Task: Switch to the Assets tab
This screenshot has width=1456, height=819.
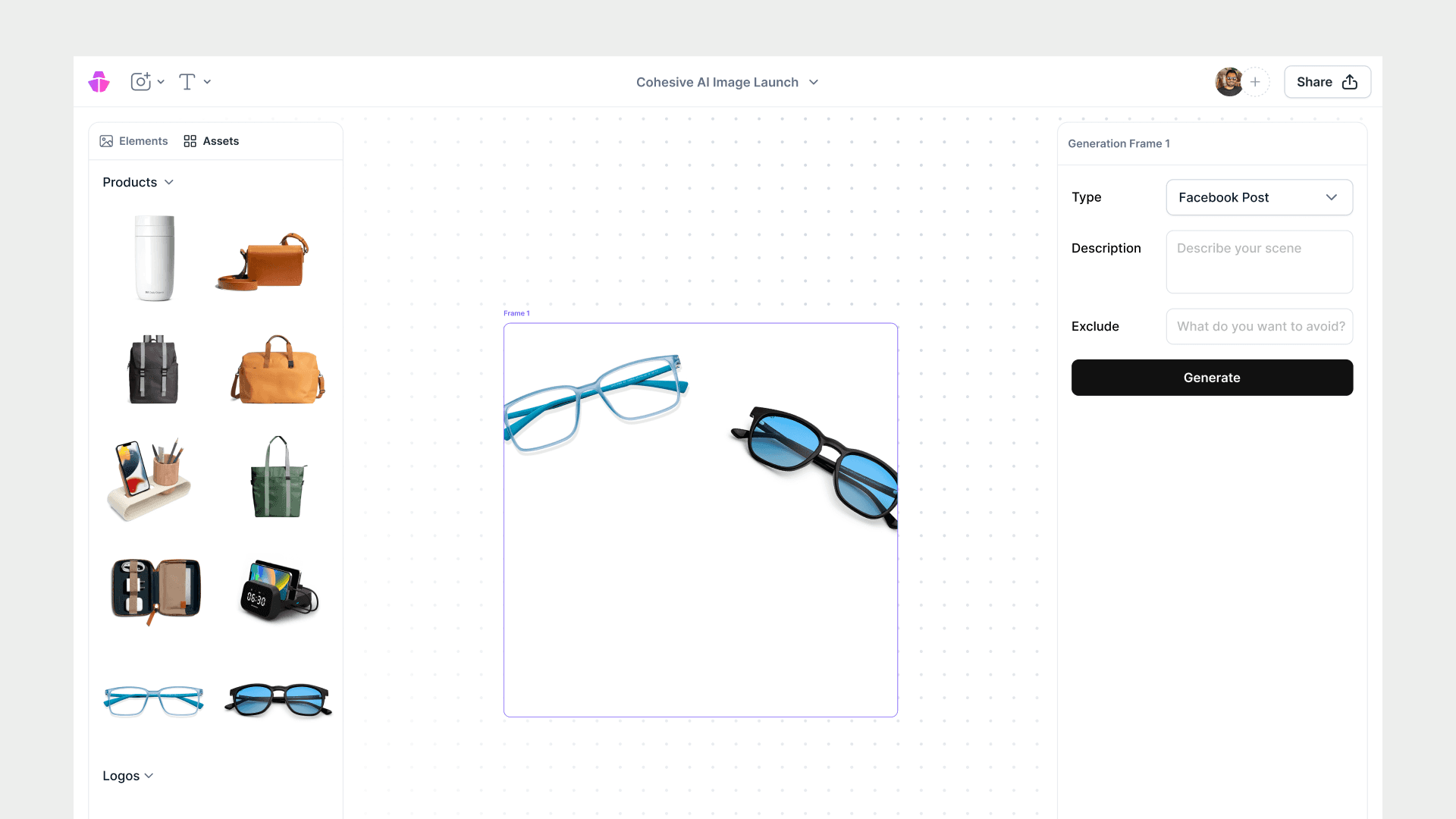Action: click(x=221, y=141)
